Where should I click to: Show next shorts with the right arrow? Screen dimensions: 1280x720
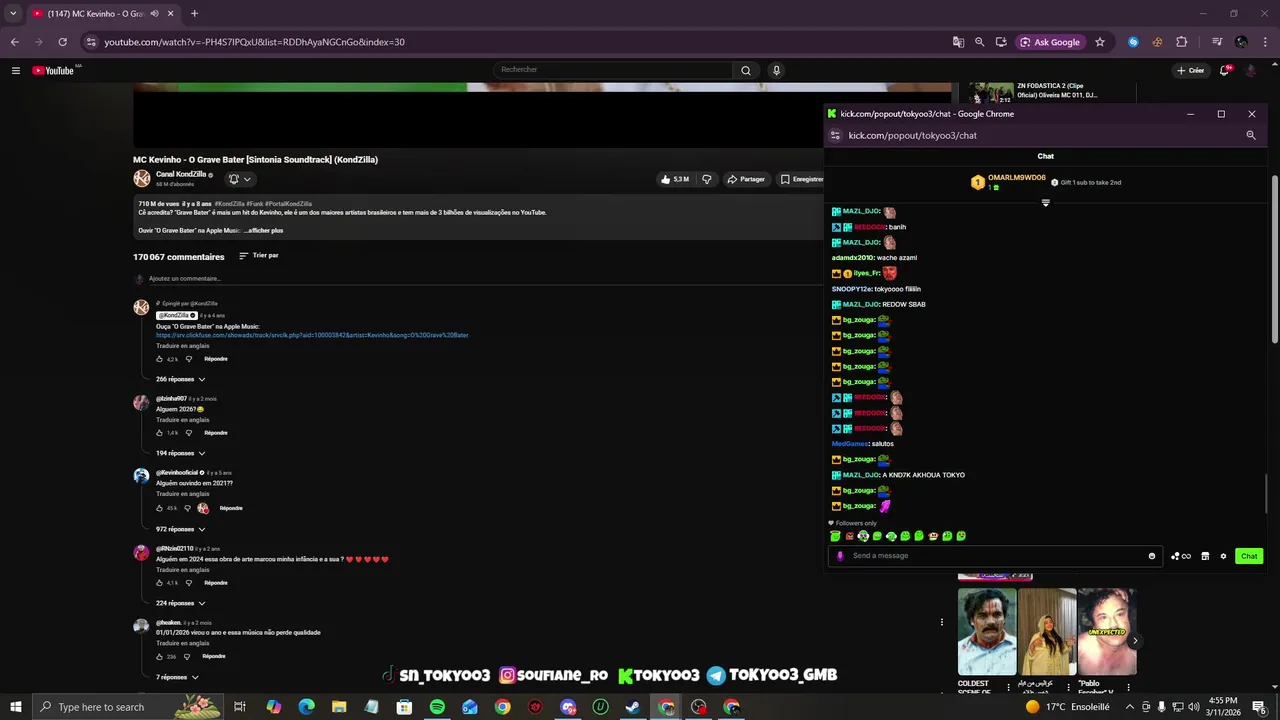[x=1135, y=641]
